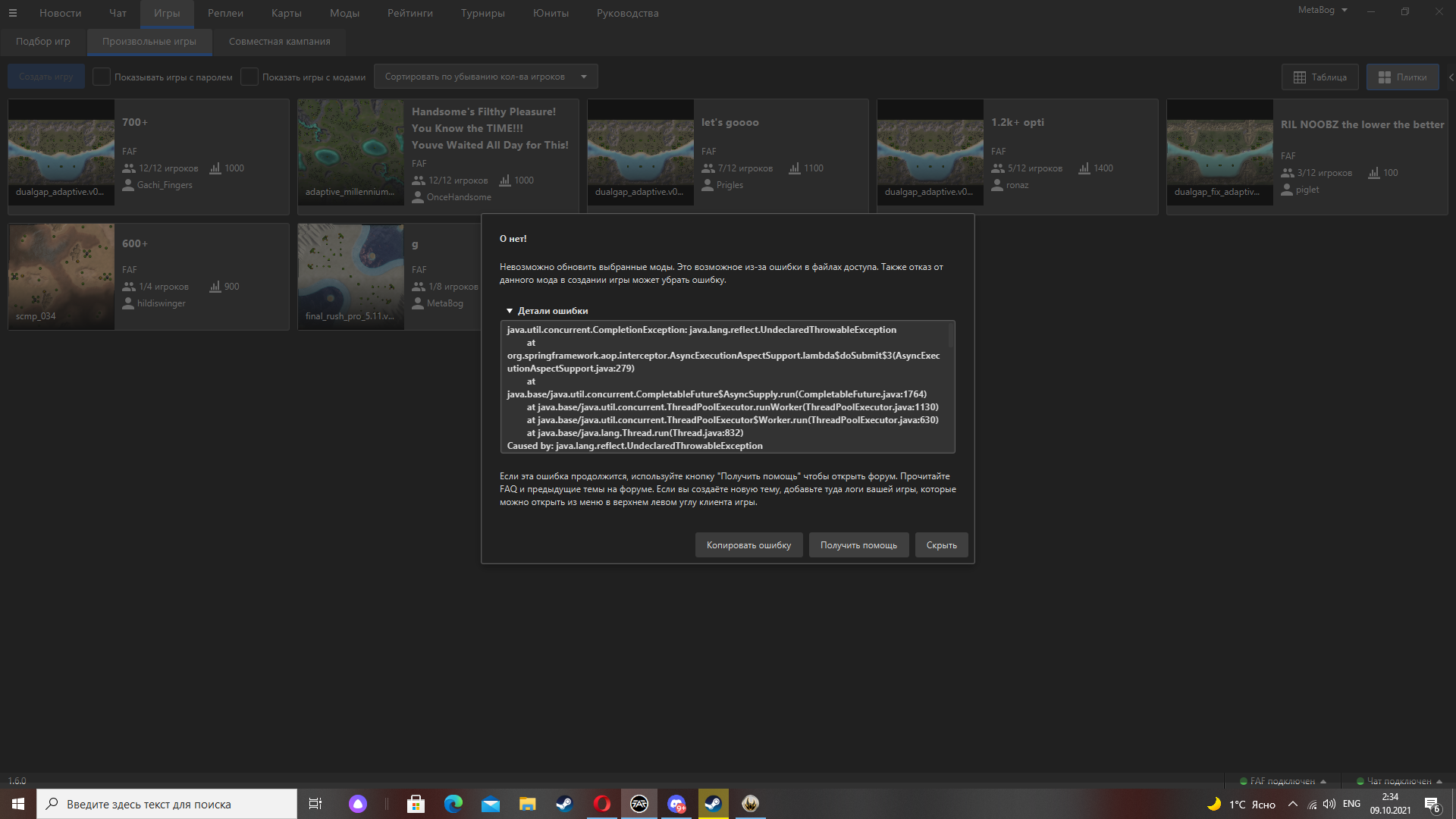Switch the ENG input language indicator
The height and width of the screenshot is (819, 1456).
click(1351, 804)
